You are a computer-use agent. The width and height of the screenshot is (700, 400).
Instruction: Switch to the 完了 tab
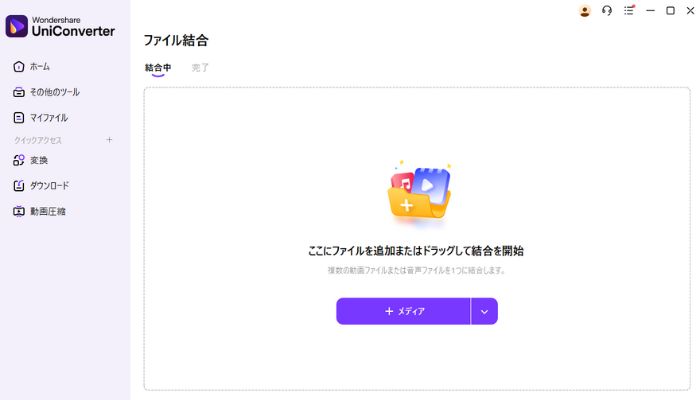coord(200,68)
